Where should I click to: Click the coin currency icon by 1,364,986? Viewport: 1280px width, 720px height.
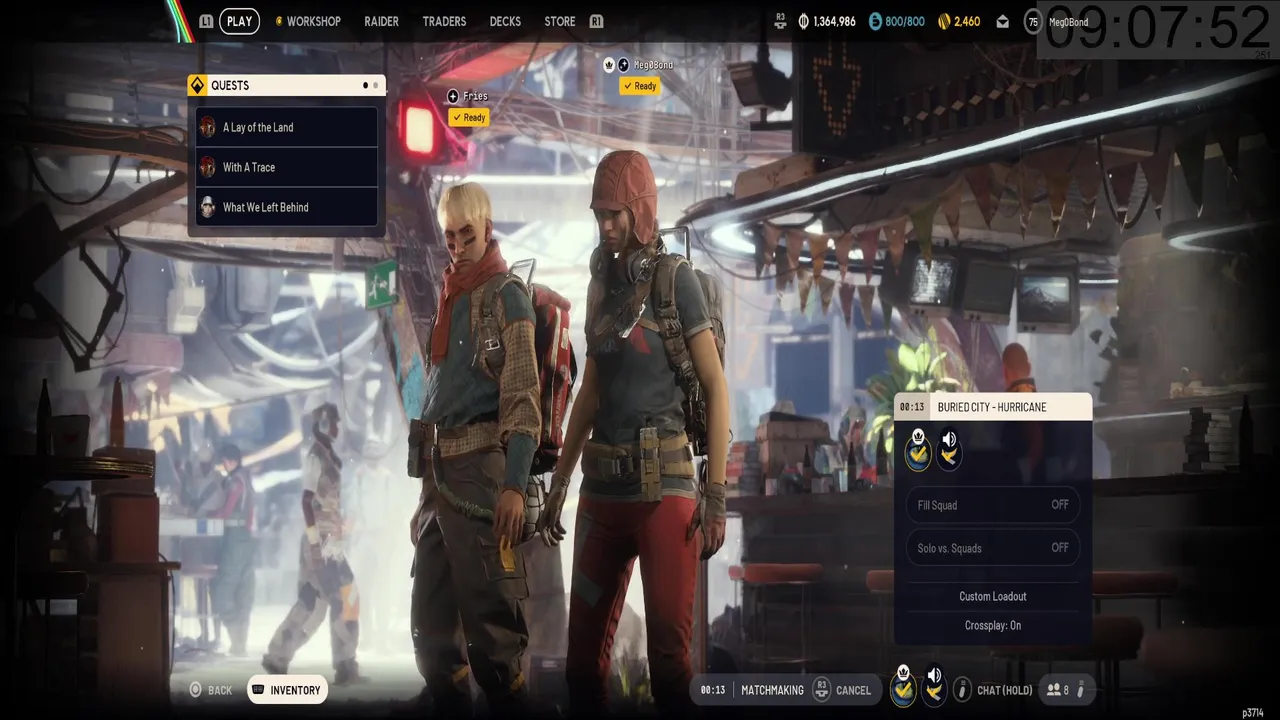(x=804, y=21)
